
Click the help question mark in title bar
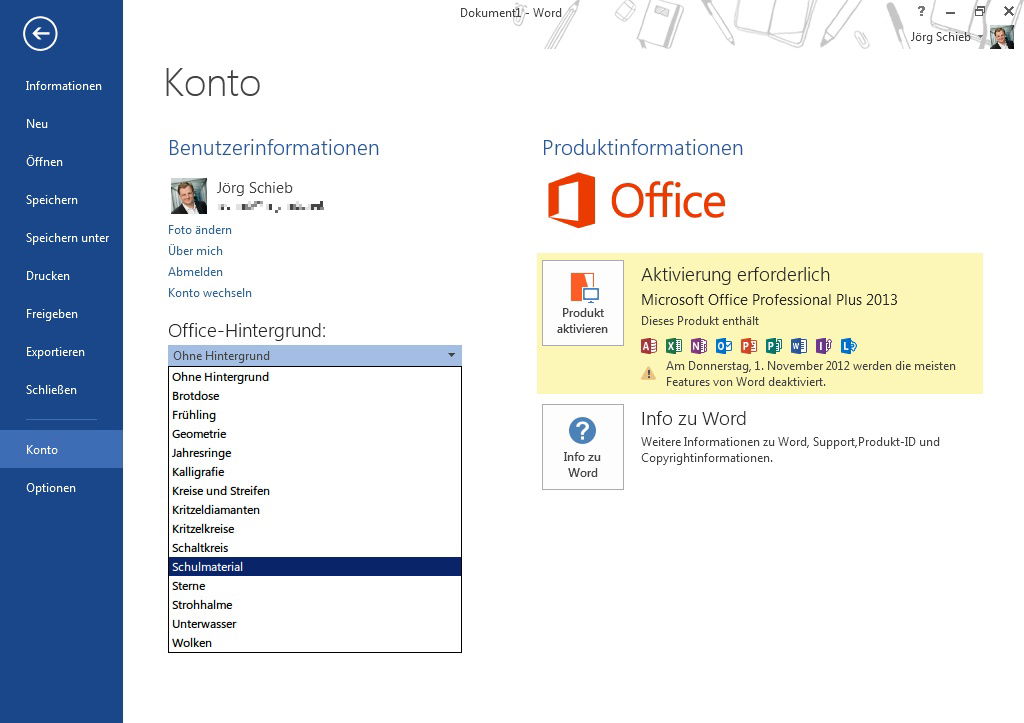(x=921, y=11)
